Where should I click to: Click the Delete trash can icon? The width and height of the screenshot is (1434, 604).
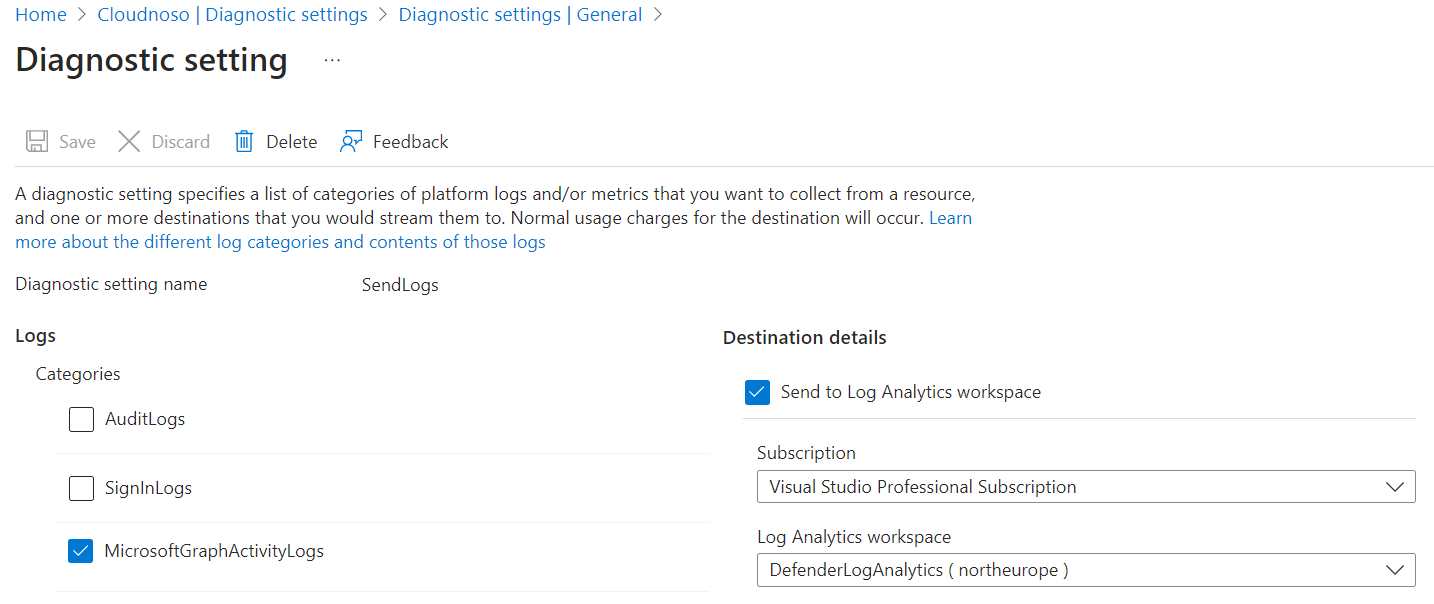[x=244, y=141]
